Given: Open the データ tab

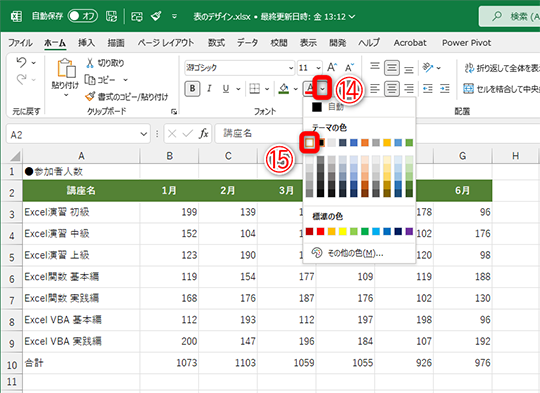Looking at the screenshot, I should (247, 43).
